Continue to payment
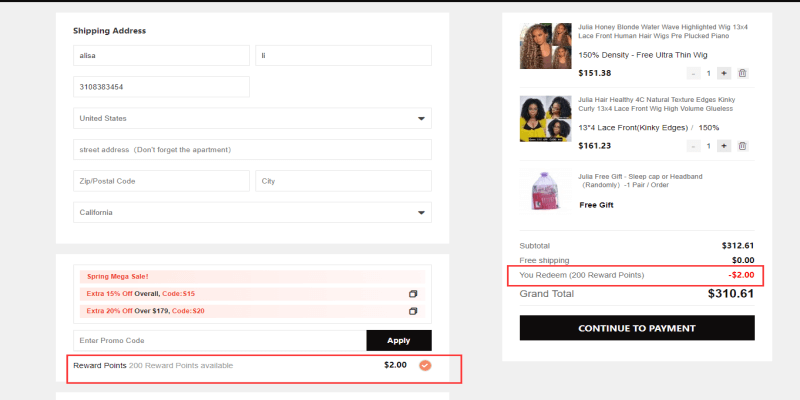The height and width of the screenshot is (400, 800). pyautogui.click(x=637, y=328)
